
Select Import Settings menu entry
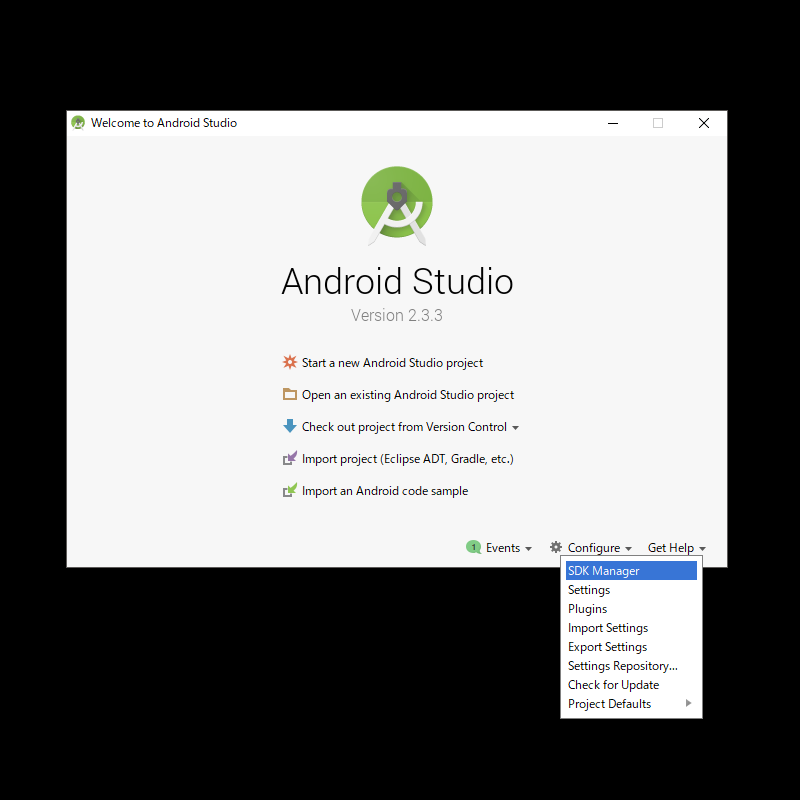click(631, 628)
